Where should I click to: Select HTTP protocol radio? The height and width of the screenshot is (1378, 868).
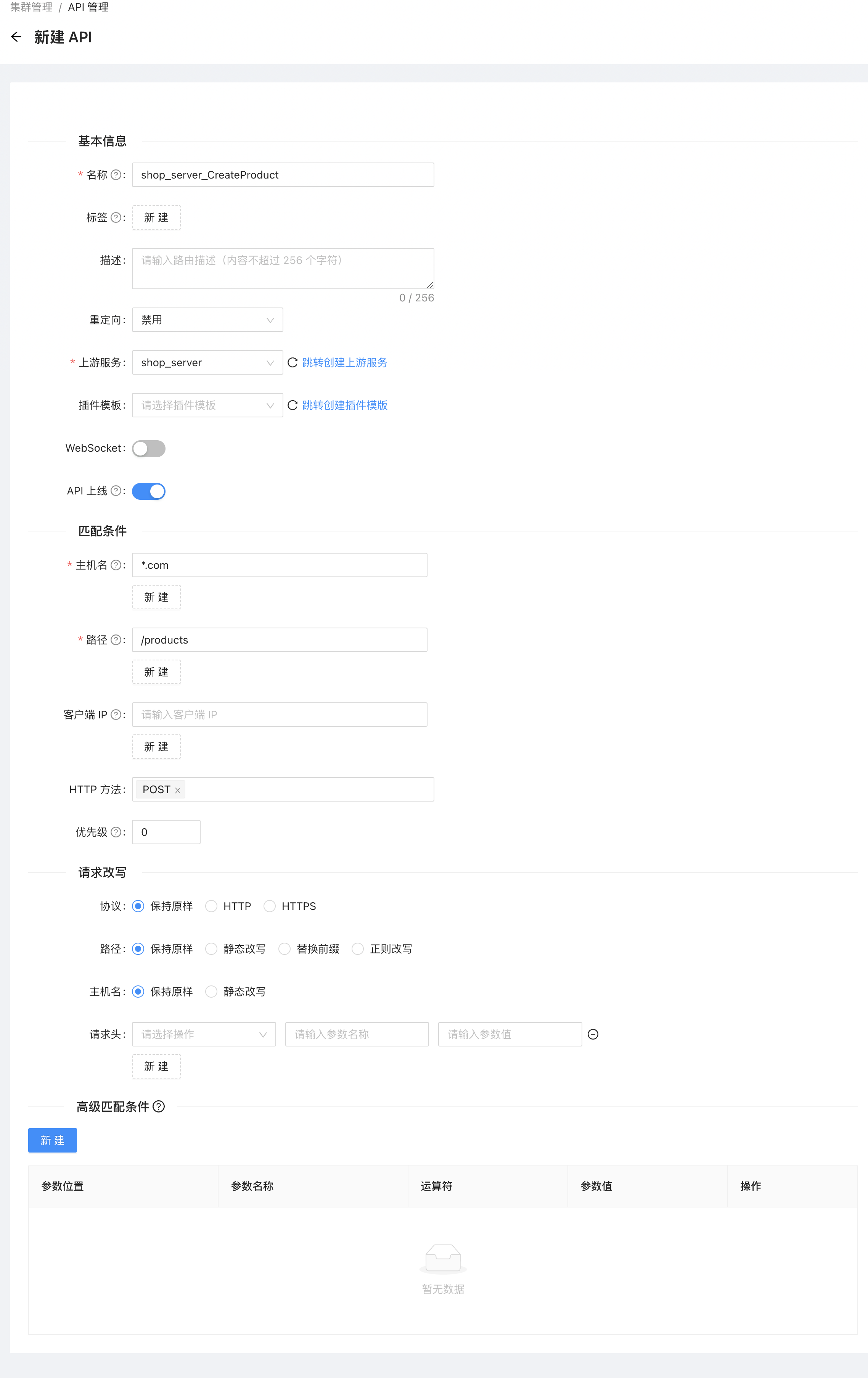pyautogui.click(x=211, y=906)
